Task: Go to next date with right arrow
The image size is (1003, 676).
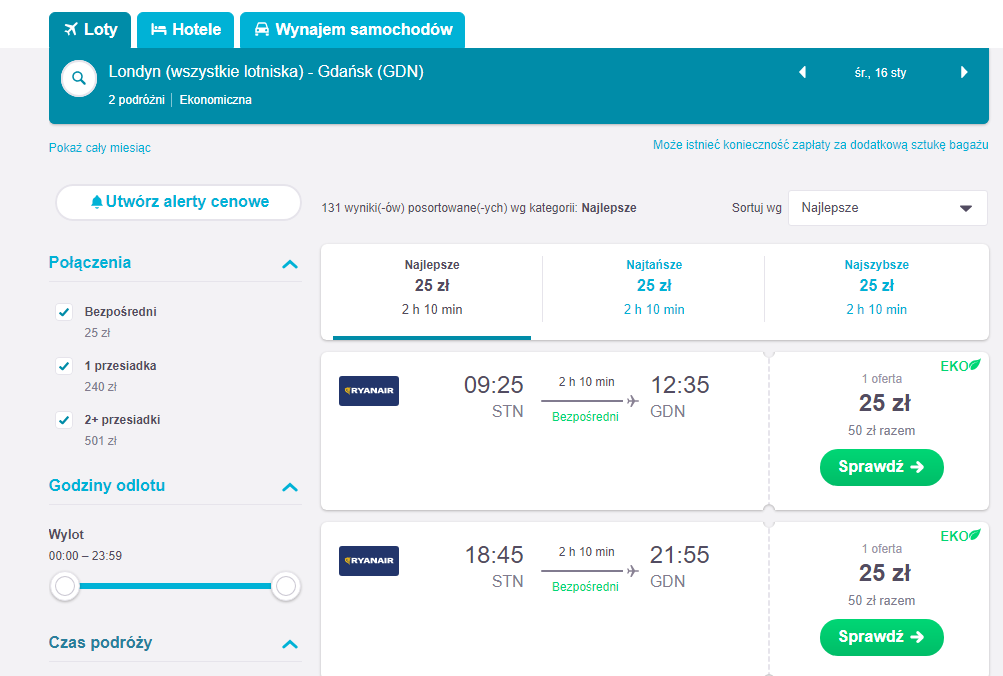Action: pos(964,72)
